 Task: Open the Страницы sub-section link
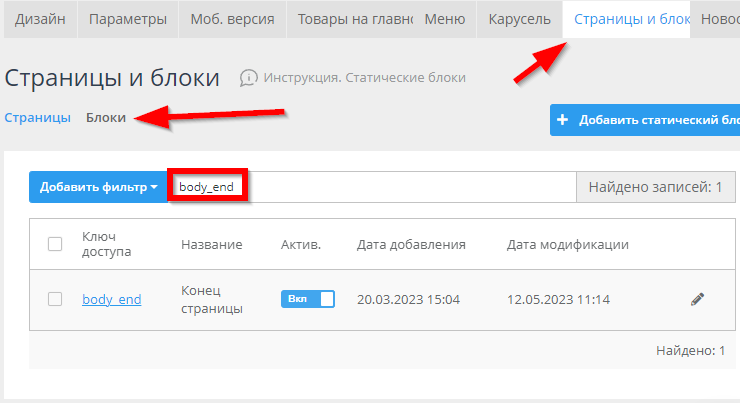38,117
